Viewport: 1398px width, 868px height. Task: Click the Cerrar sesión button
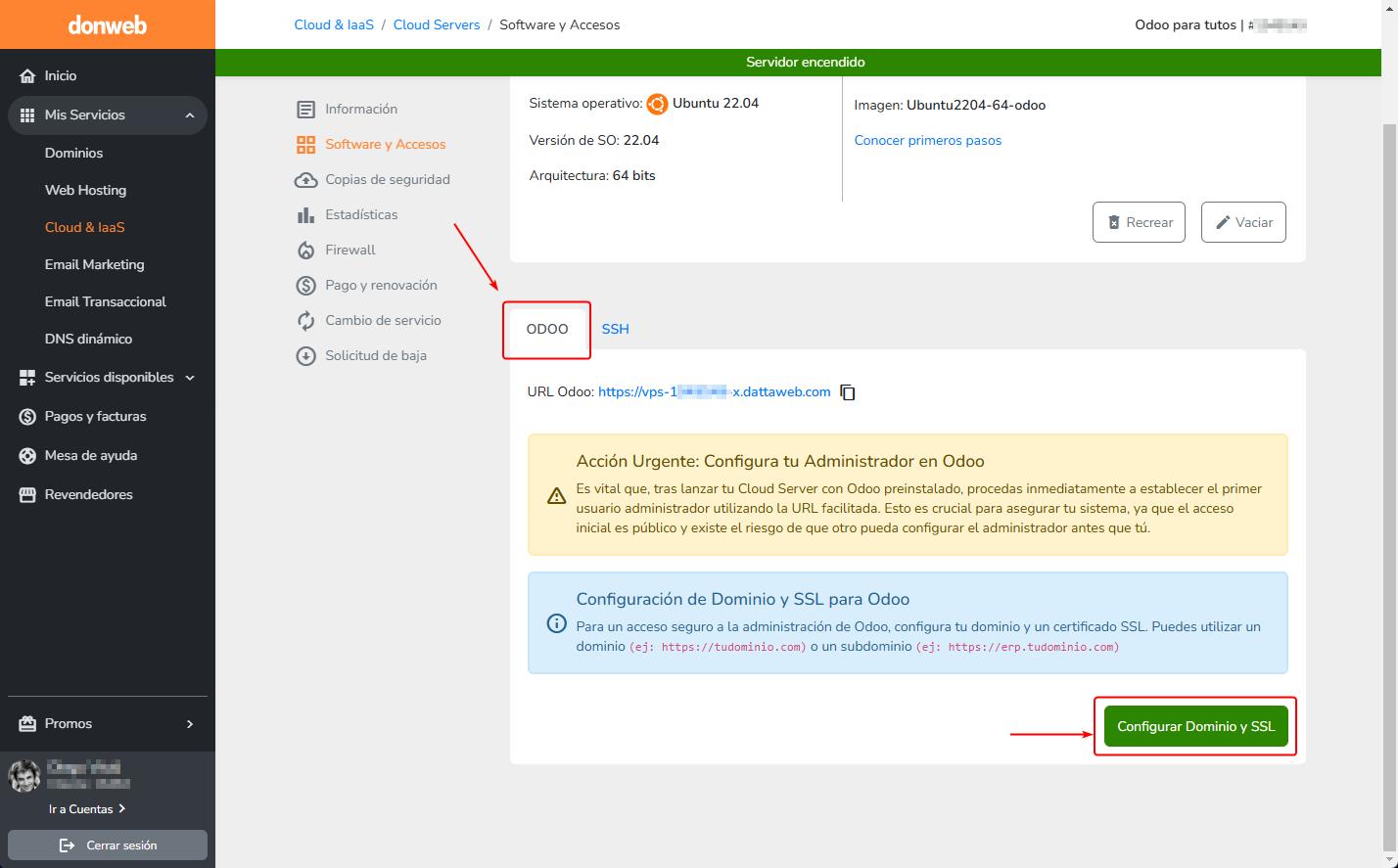click(x=108, y=845)
